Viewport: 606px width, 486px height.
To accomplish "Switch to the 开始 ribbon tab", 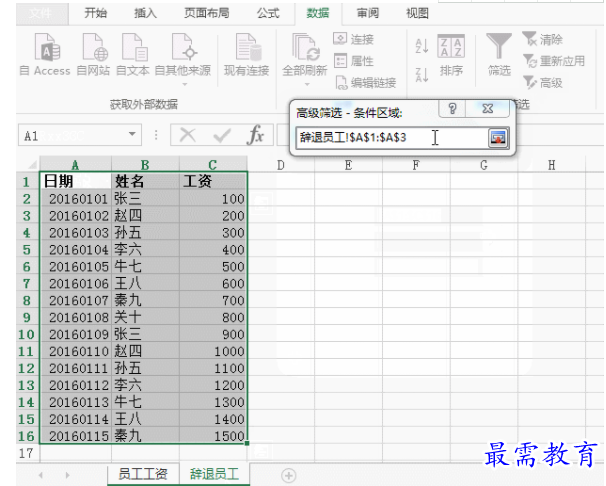I will point(95,13).
